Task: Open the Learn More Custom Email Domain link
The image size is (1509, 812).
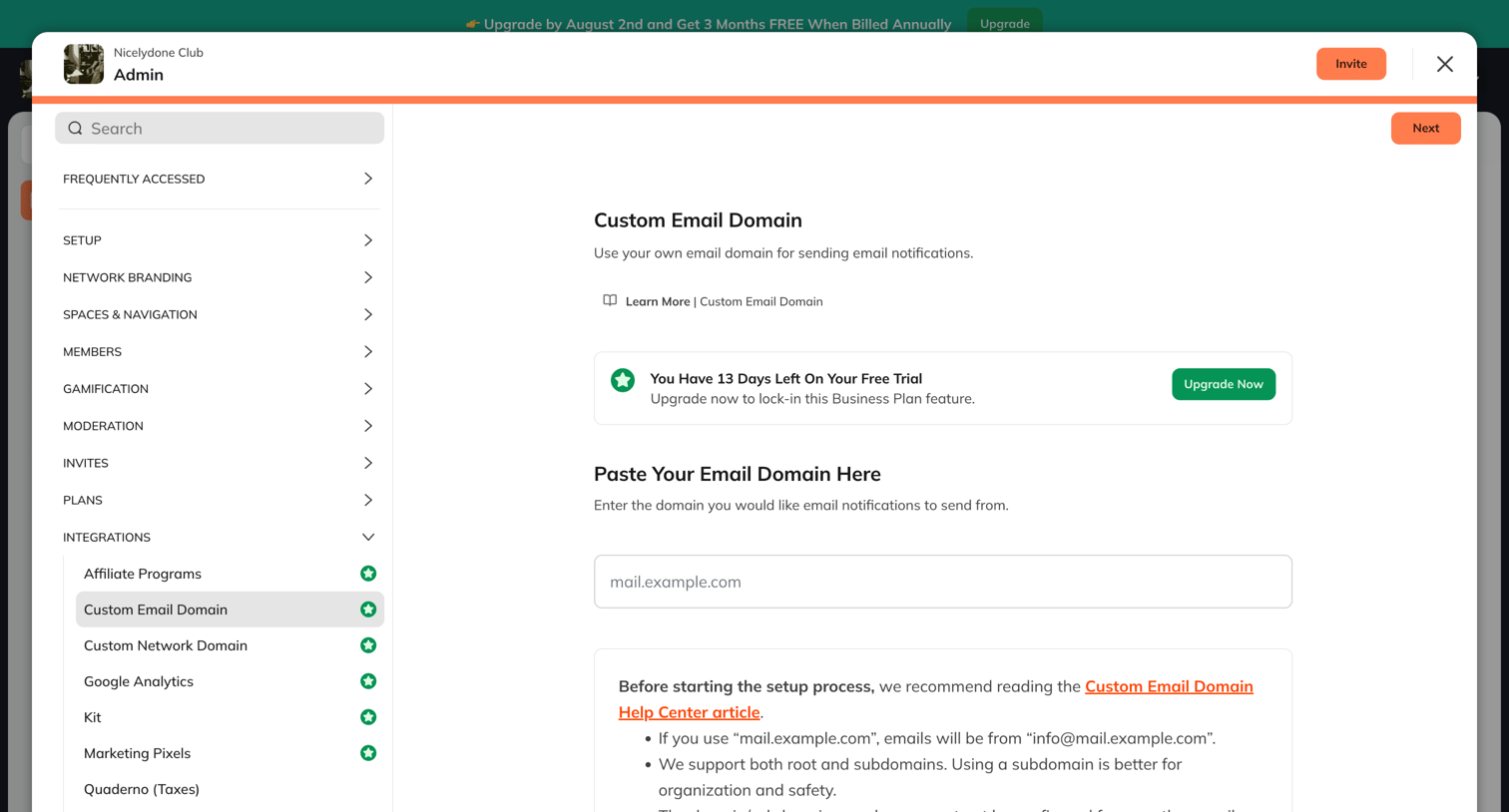Action: click(x=724, y=301)
